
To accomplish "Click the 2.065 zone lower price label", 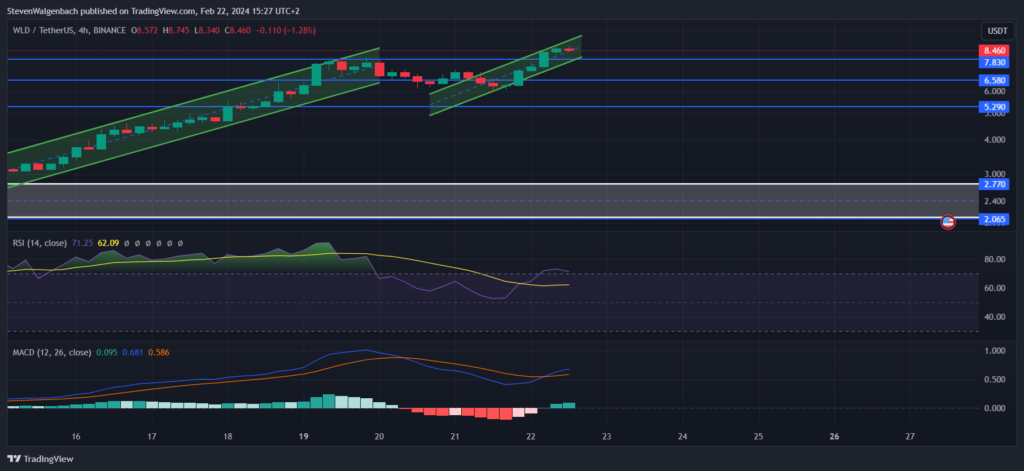I will coord(994,217).
